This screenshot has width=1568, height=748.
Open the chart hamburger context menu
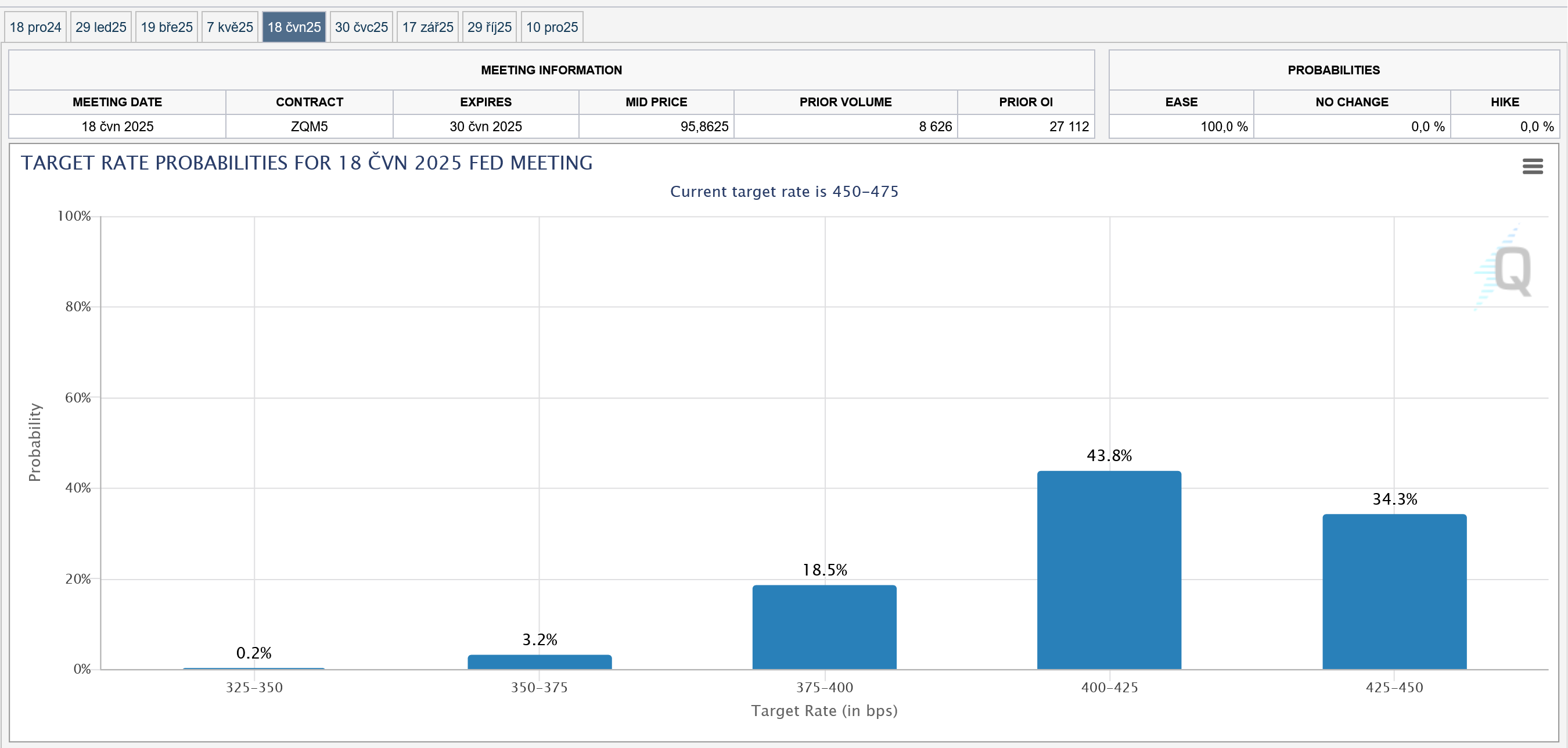(x=1532, y=166)
